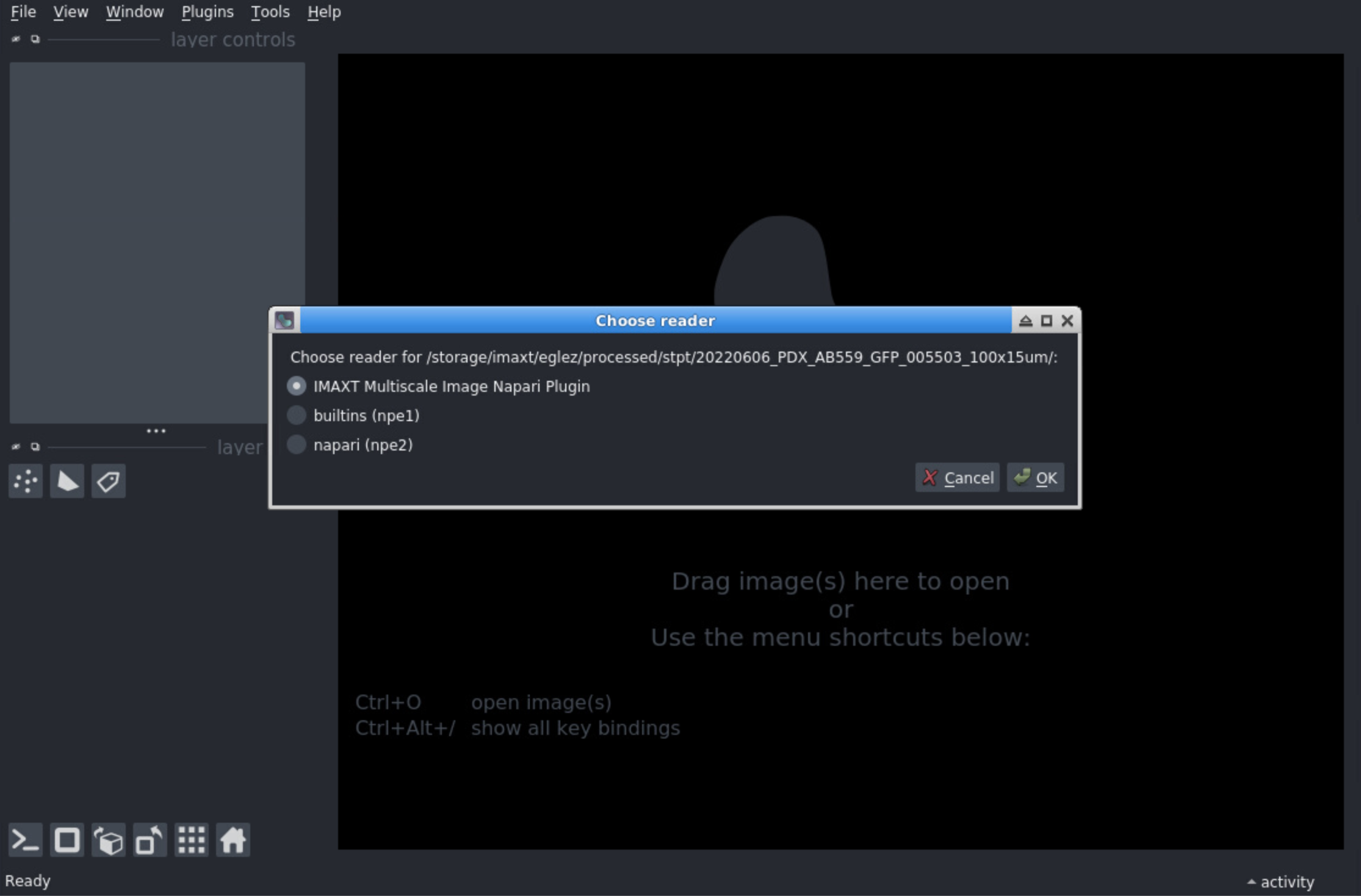Cancel the Choose reader dialog
This screenshot has height=896, width=1361.
(x=957, y=478)
